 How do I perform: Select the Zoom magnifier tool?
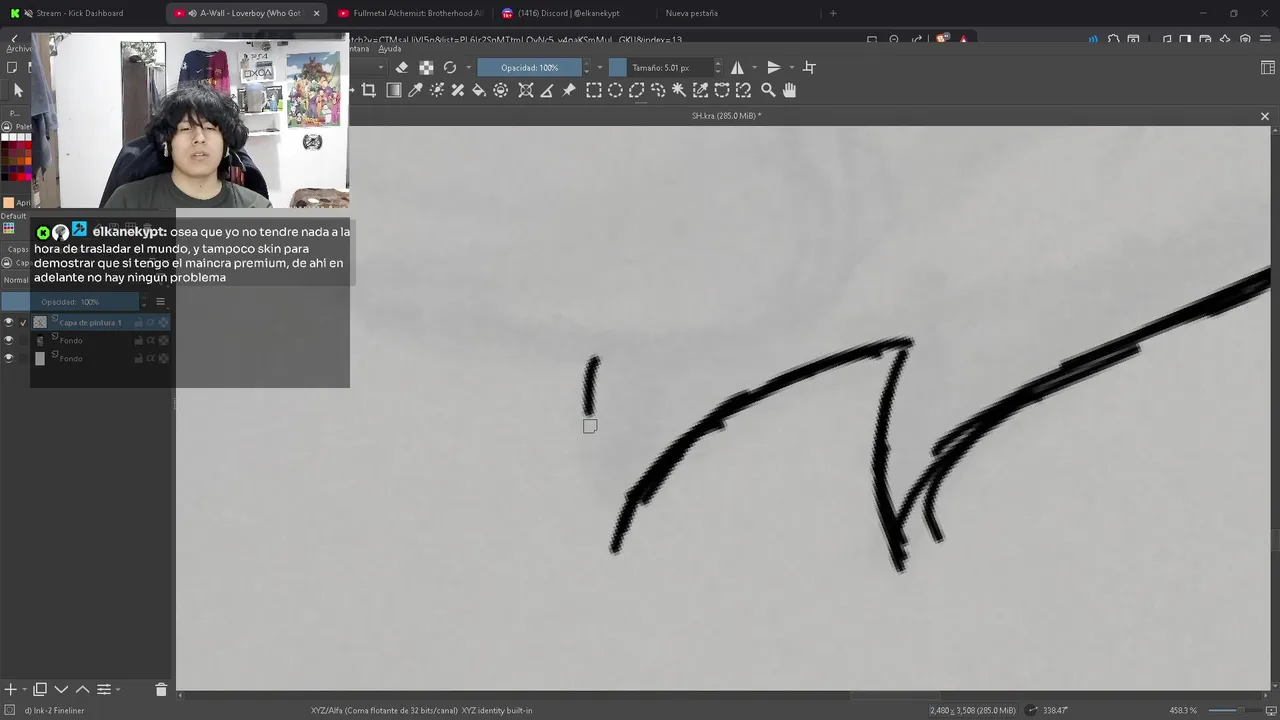coord(768,90)
